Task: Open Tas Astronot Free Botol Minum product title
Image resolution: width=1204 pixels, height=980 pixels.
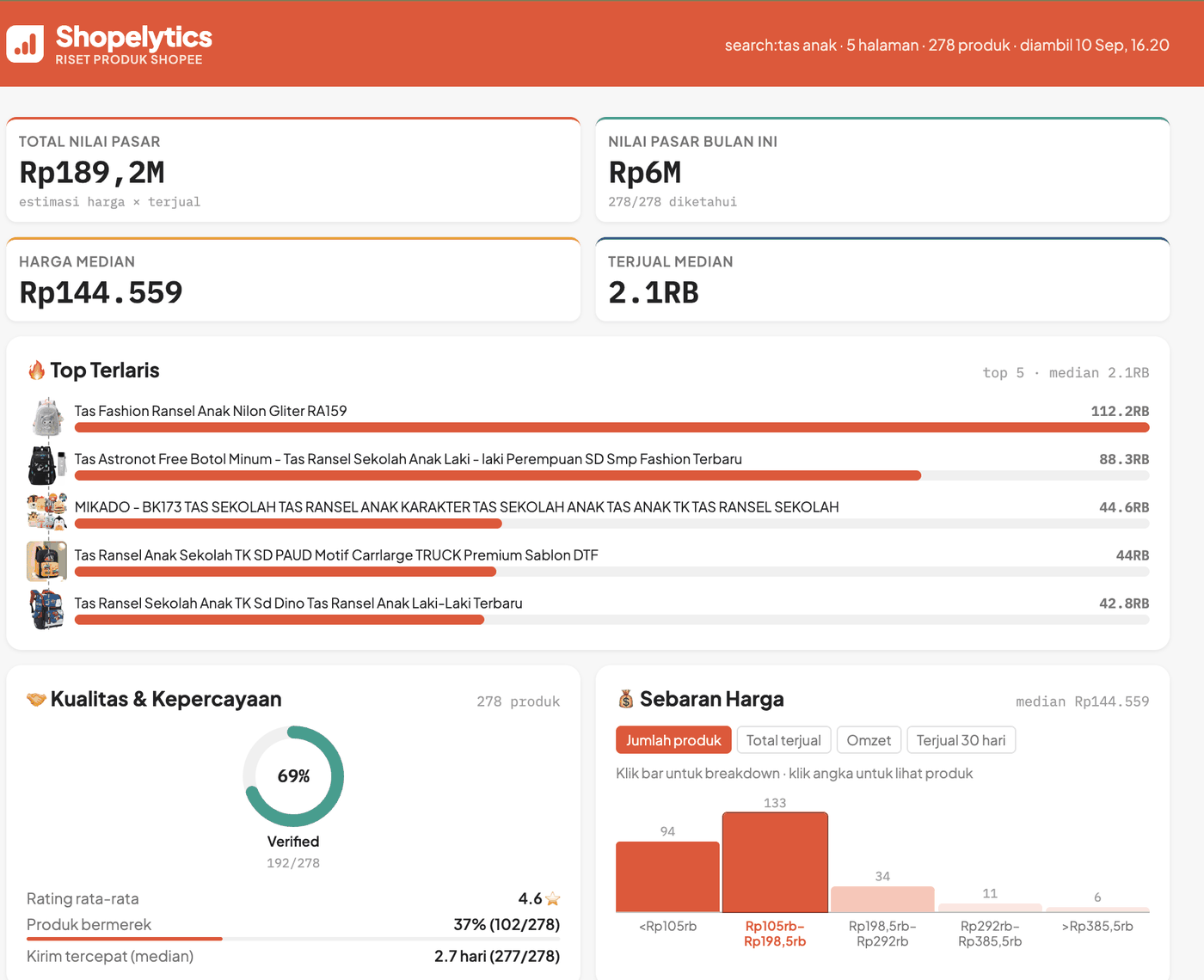Action: [408, 459]
